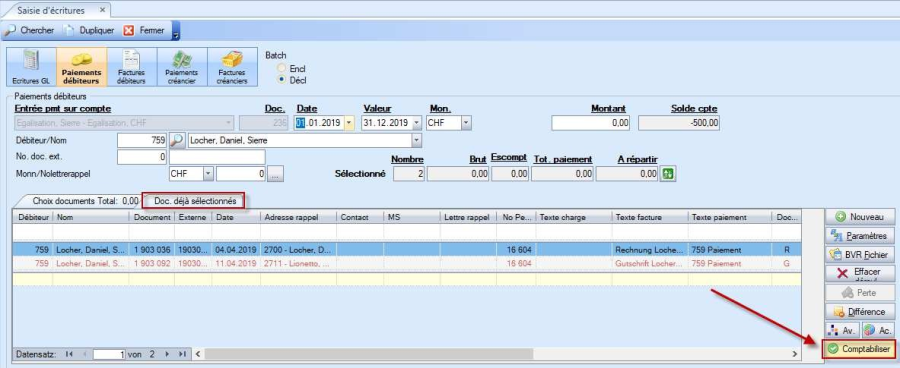Viewport: 900px width, 368px height.
Task: Click the green distribute icon next to A répartir
Action: click(x=667, y=174)
